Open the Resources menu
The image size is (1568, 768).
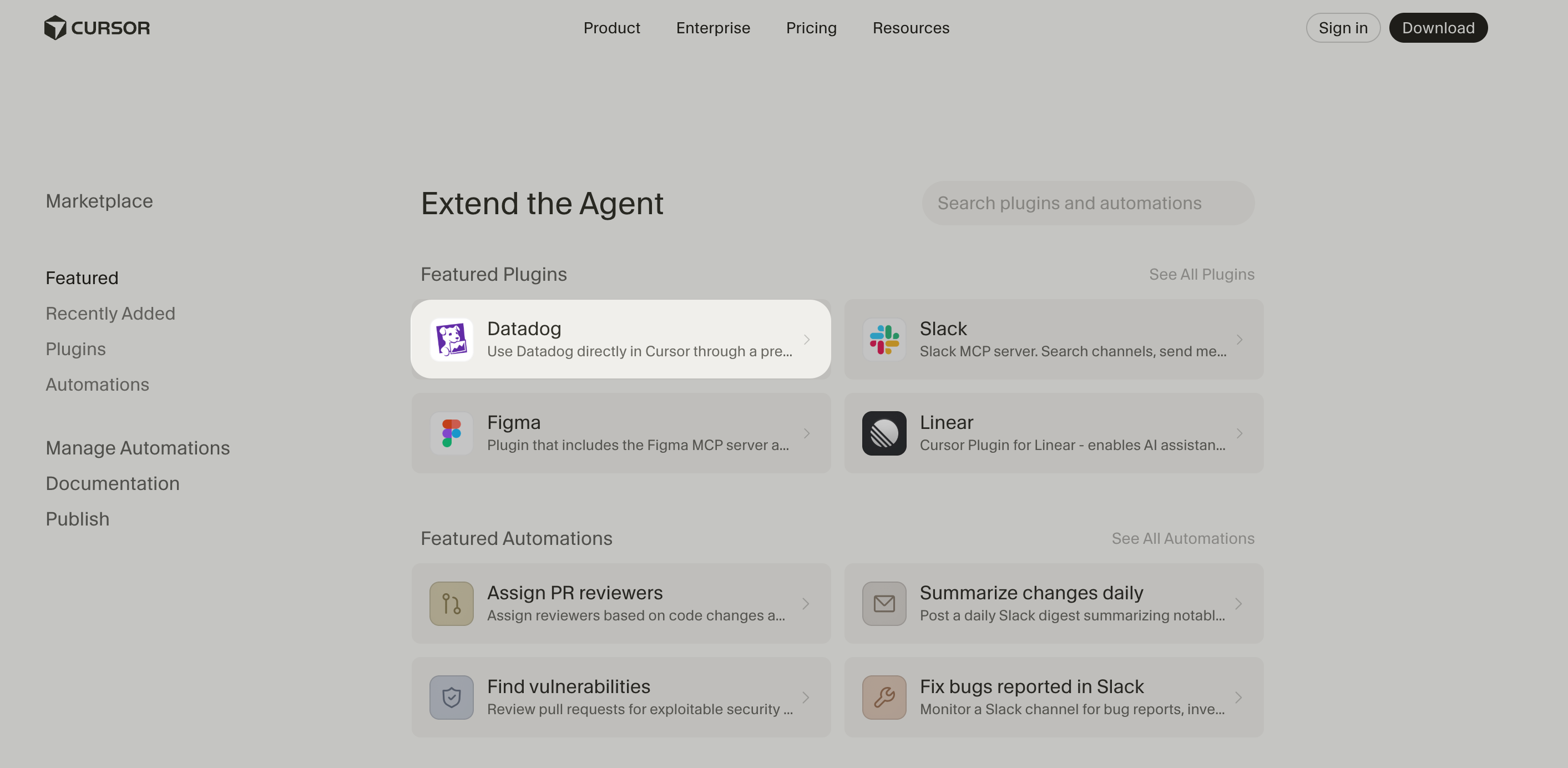pyautogui.click(x=911, y=28)
